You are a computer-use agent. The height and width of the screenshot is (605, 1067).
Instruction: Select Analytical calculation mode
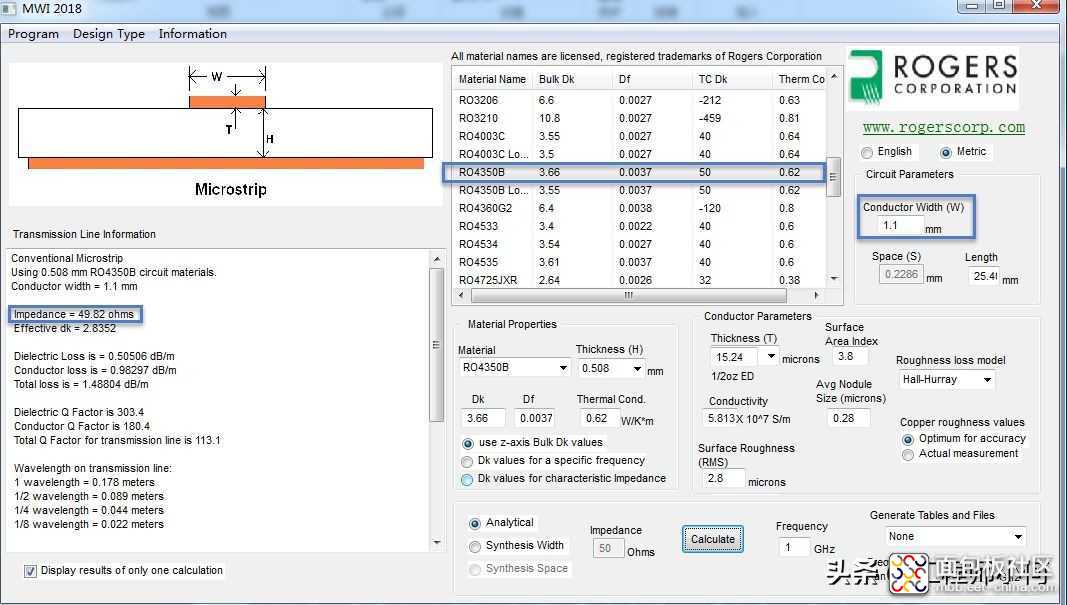(x=475, y=523)
